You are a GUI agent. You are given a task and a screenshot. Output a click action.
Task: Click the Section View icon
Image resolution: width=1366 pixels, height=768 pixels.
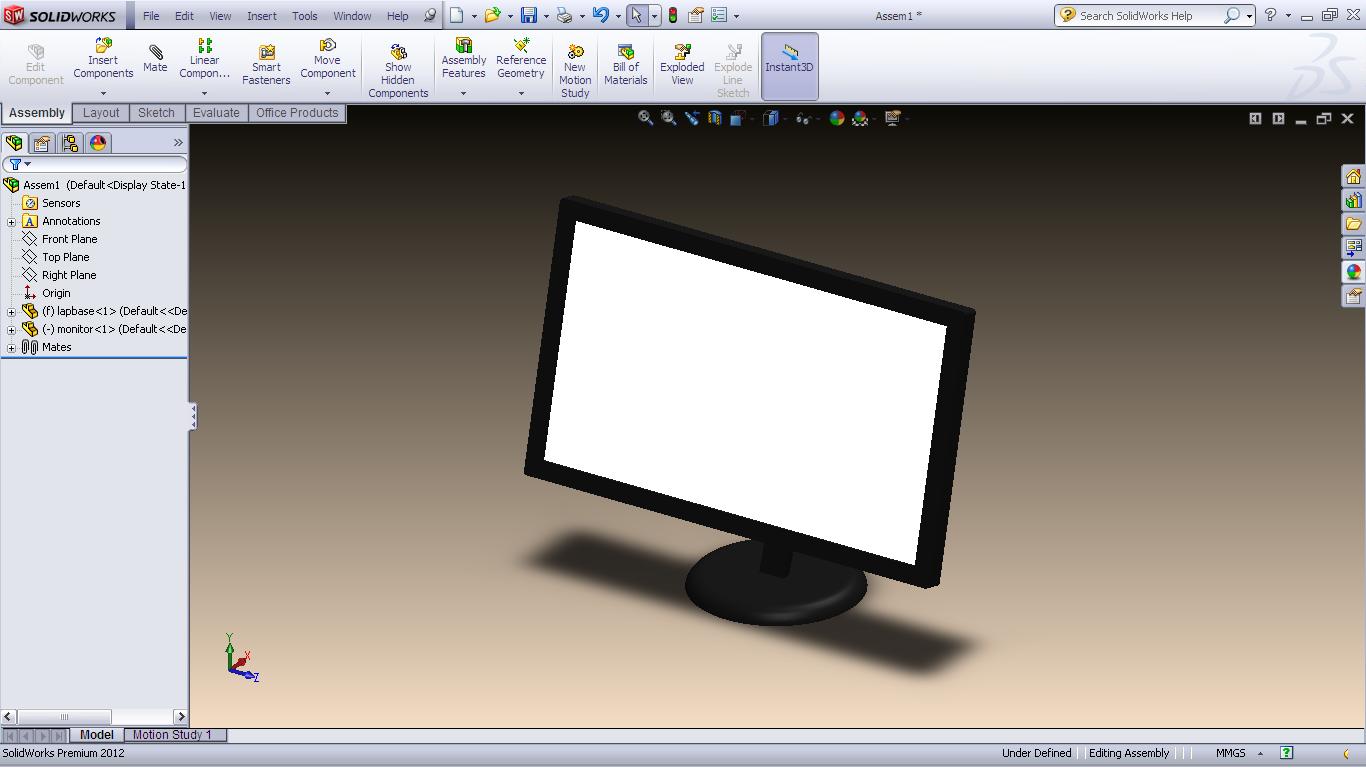coord(715,118)
